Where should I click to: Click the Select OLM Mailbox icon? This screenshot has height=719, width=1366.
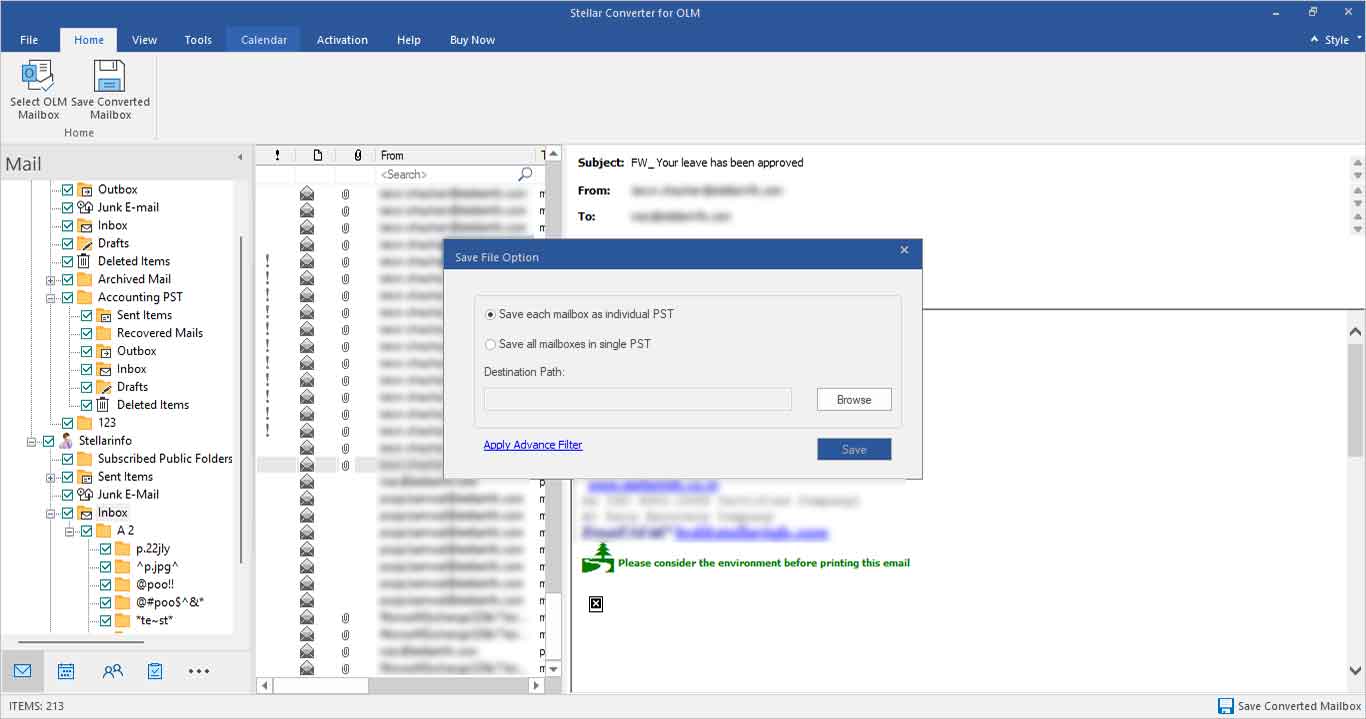(38, 76)
